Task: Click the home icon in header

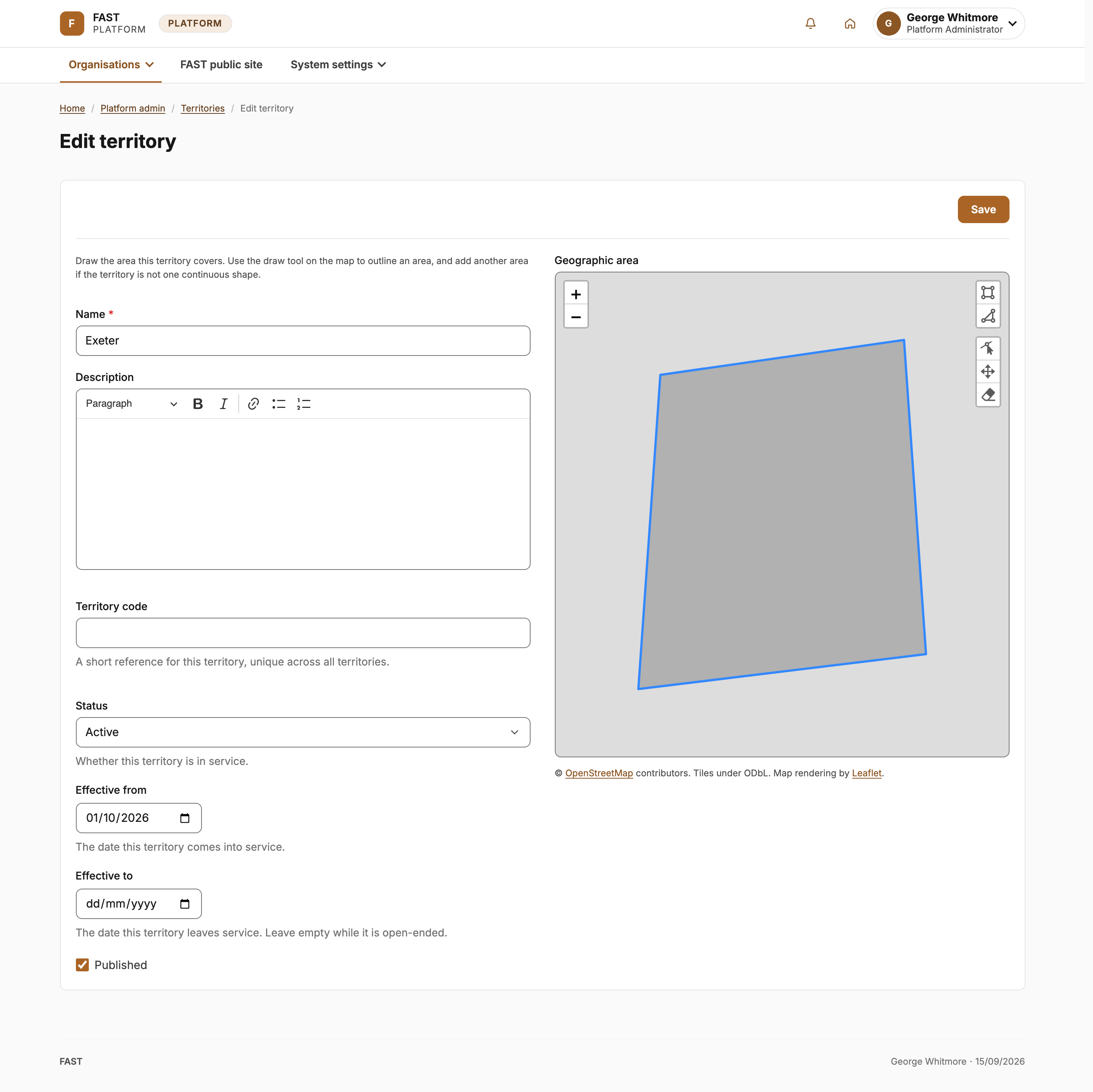Action: click(849, 23)
